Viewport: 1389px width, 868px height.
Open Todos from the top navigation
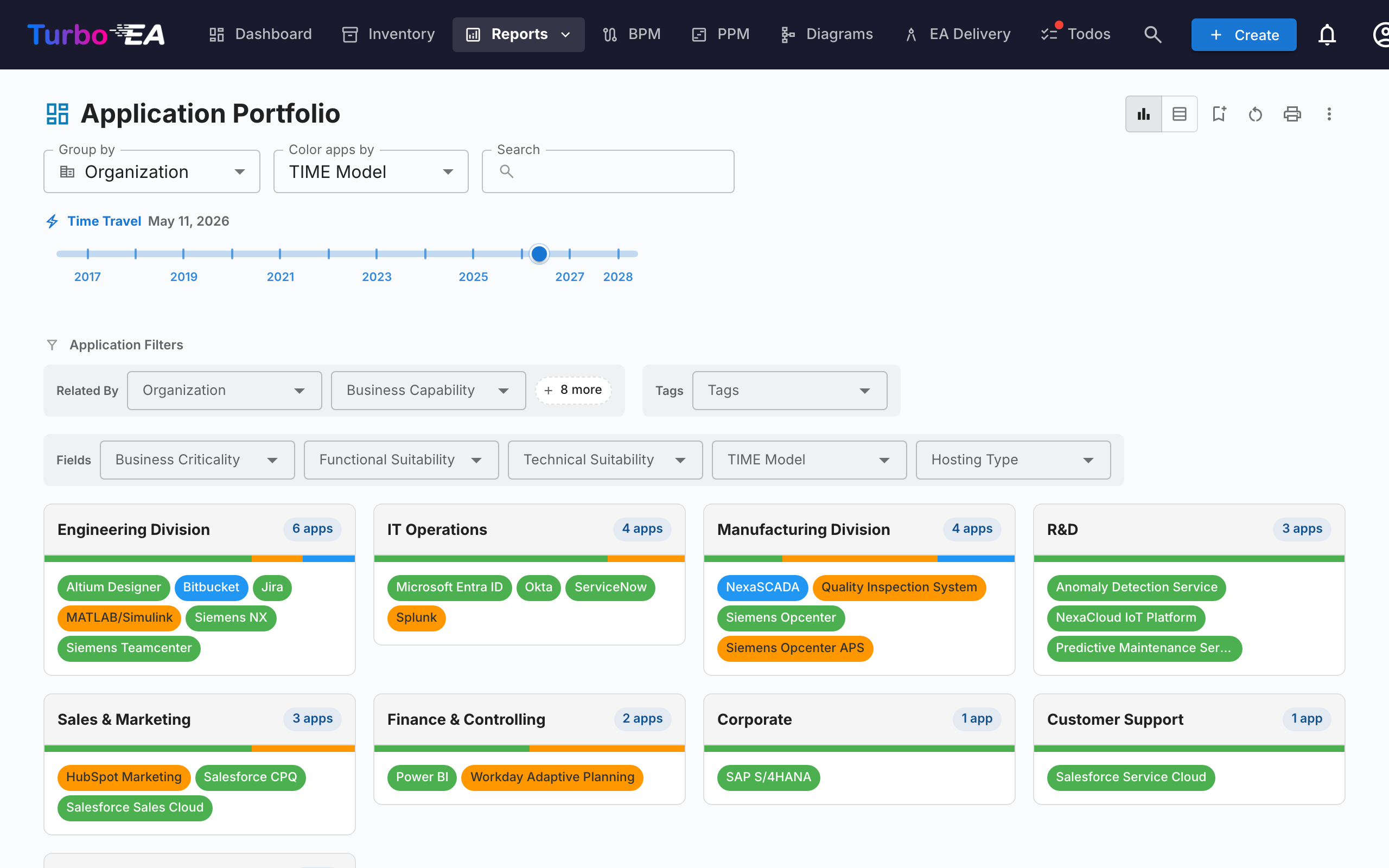click(1075, 34)
